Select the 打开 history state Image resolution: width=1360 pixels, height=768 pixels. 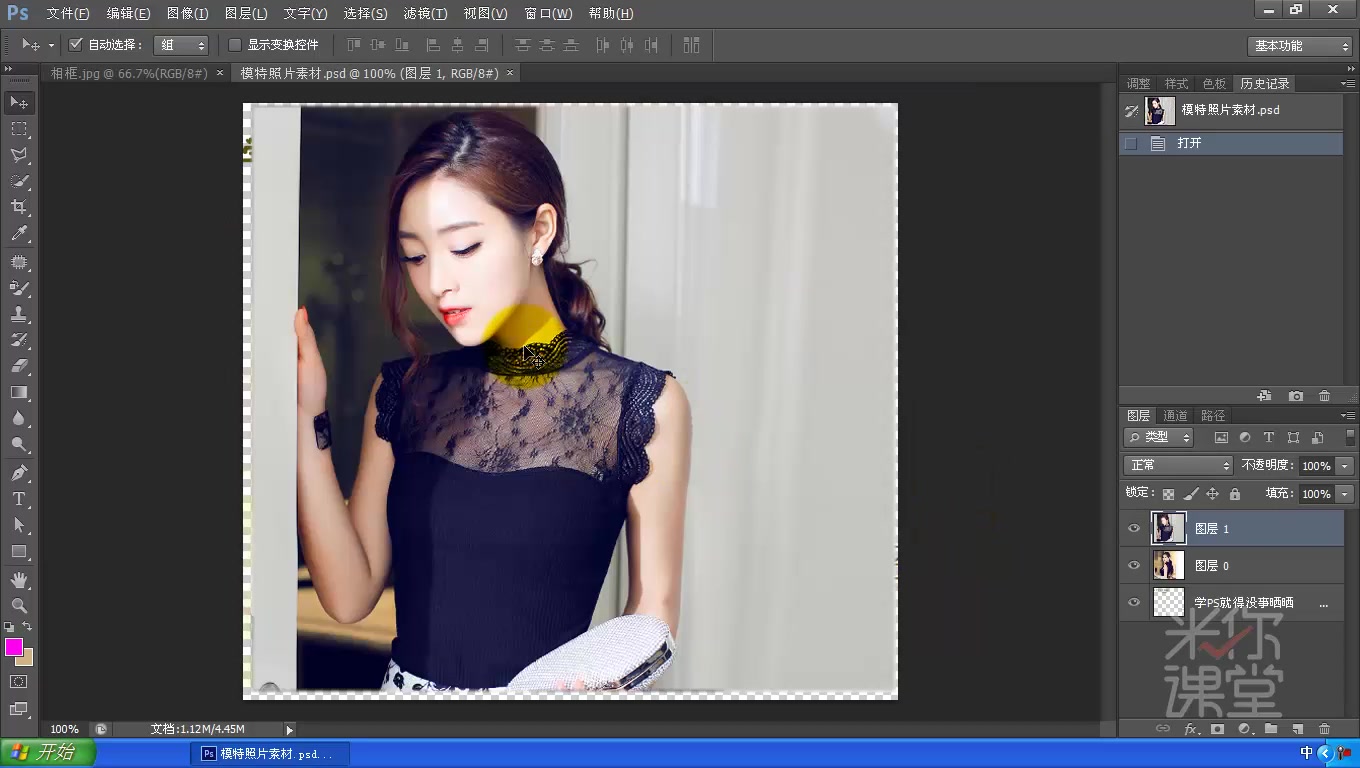click(1231, 143)
